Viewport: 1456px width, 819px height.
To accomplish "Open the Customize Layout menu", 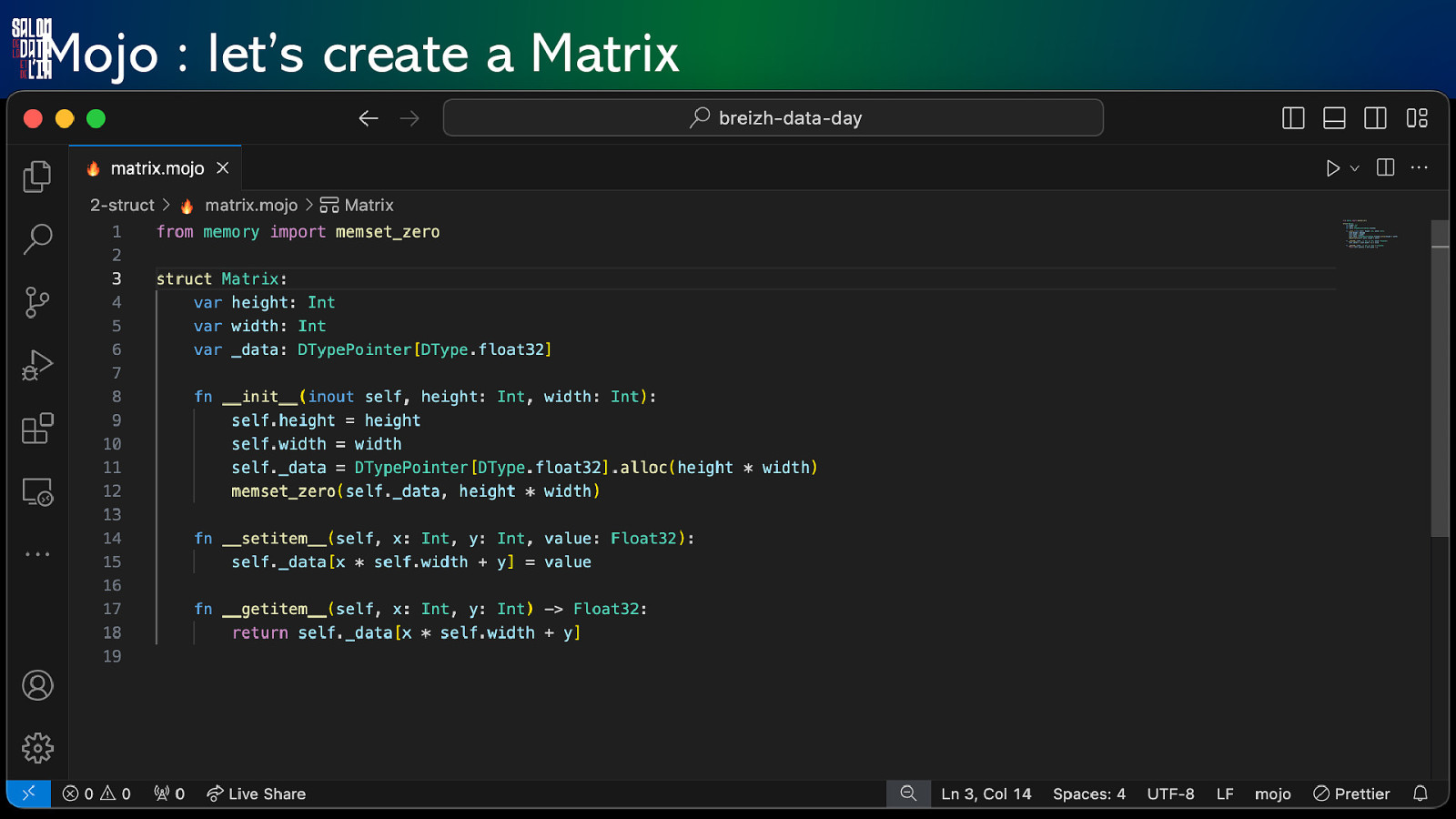I will pos(1417,118).
